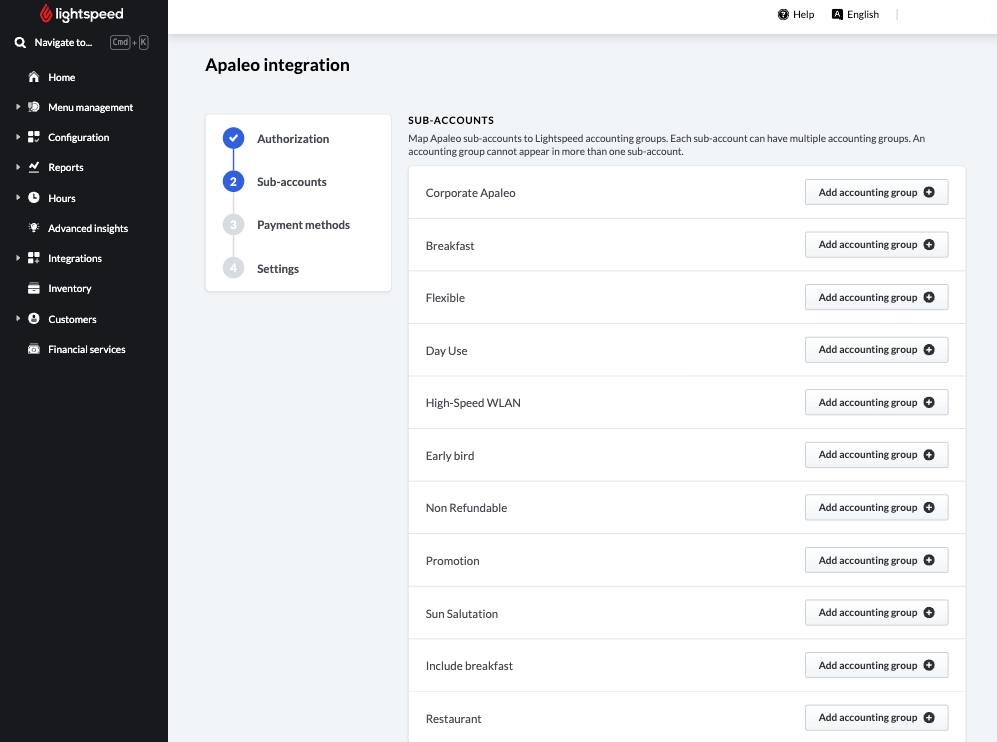The width and height of the screenshot is (997, 742).
Task: Click the K key shortcut badge
Action: coord(144,43)
